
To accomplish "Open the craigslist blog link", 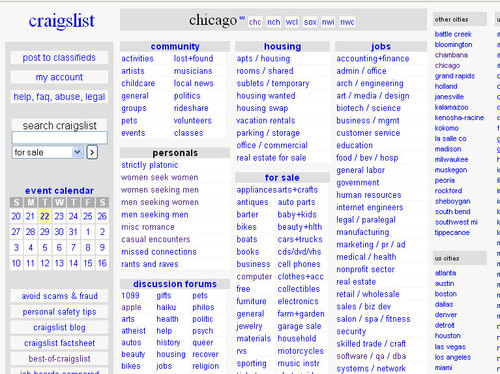I will 59,328.
